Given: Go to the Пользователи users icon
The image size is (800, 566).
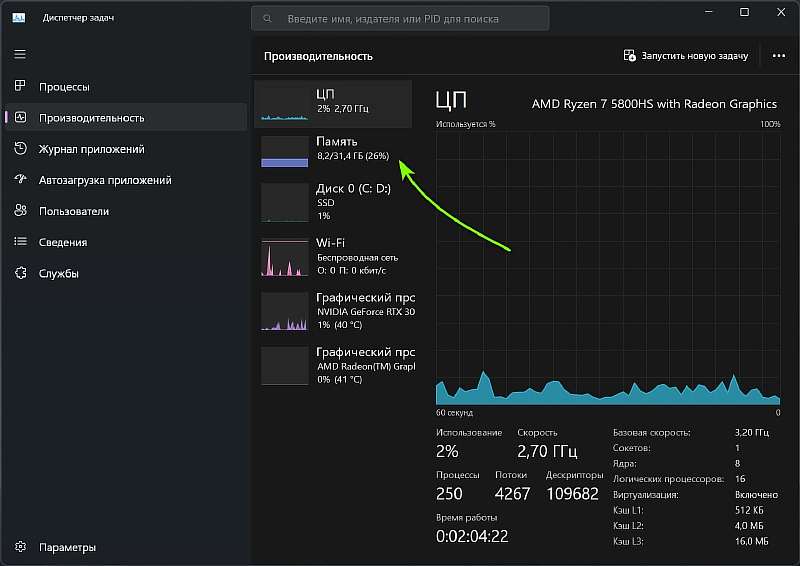Looking at the screenshot, I should (x=20, y=211).
